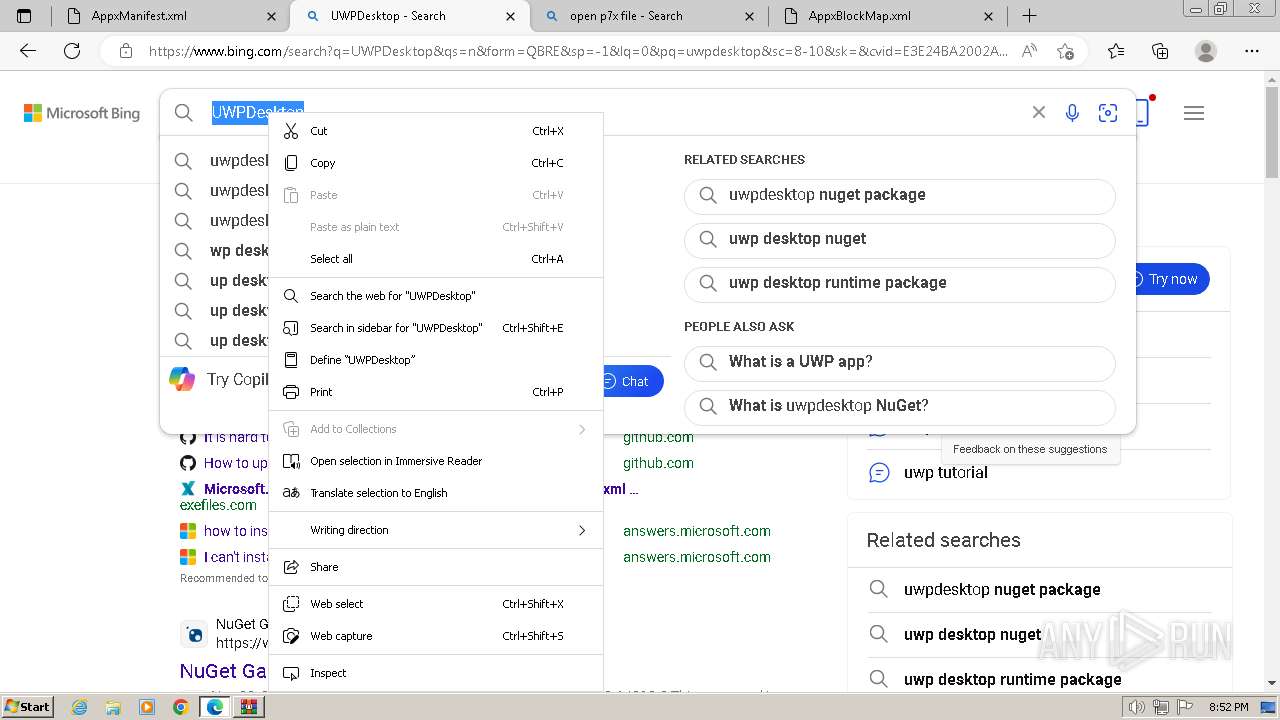
Task: Open the first github.com result link
Action: pyautogui.click(x=658, y=437)
